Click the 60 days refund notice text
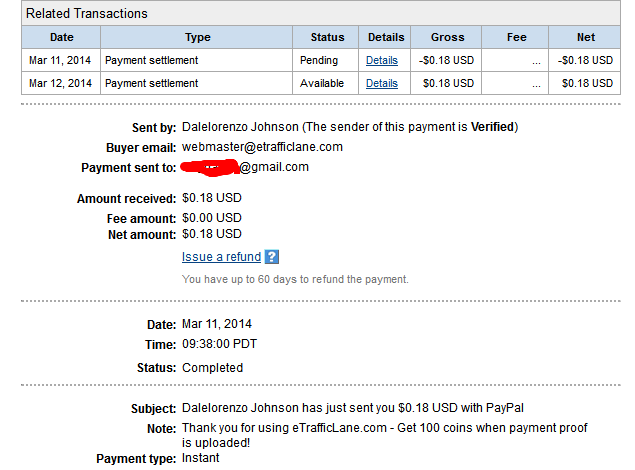This screenshot has height=470, width=635. 295,279
